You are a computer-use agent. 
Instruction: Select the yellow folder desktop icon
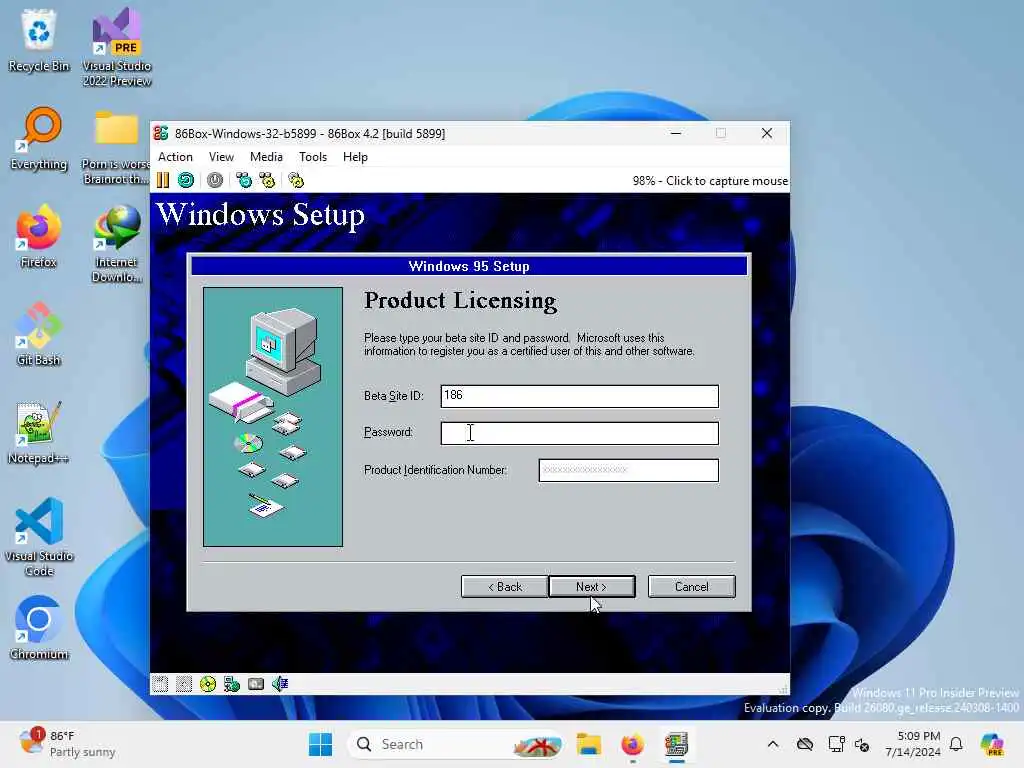tap(117, 148)
